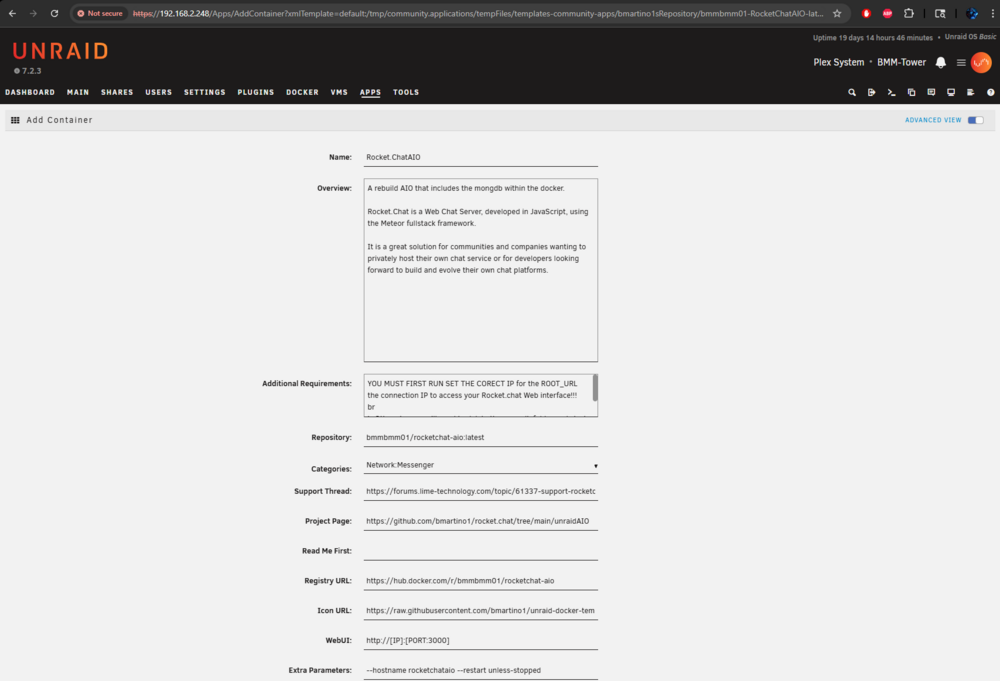Click the help question mark icon

(x=990, y=92)
